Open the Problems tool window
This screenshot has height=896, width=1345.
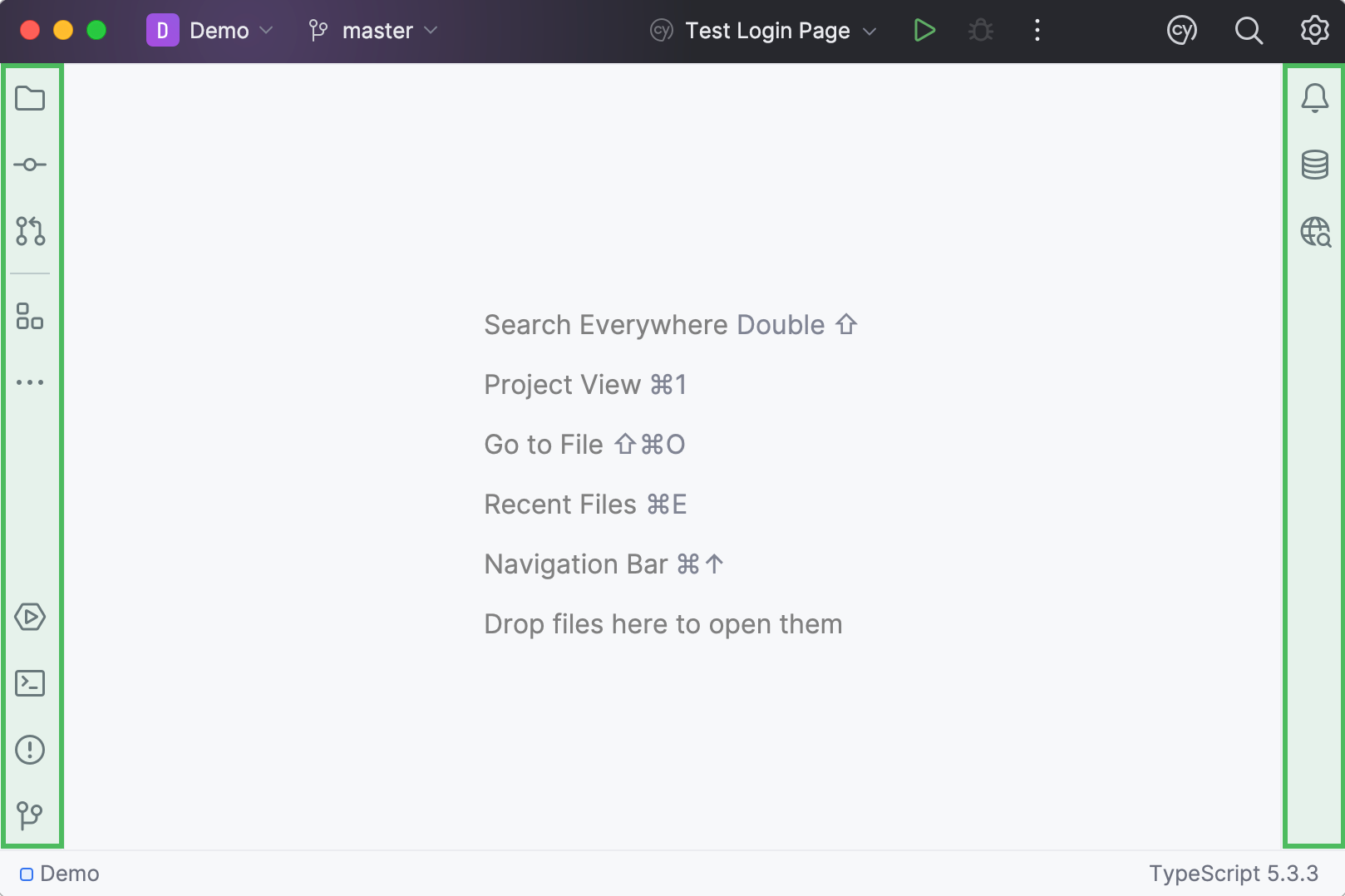click(x=30, y=750)
